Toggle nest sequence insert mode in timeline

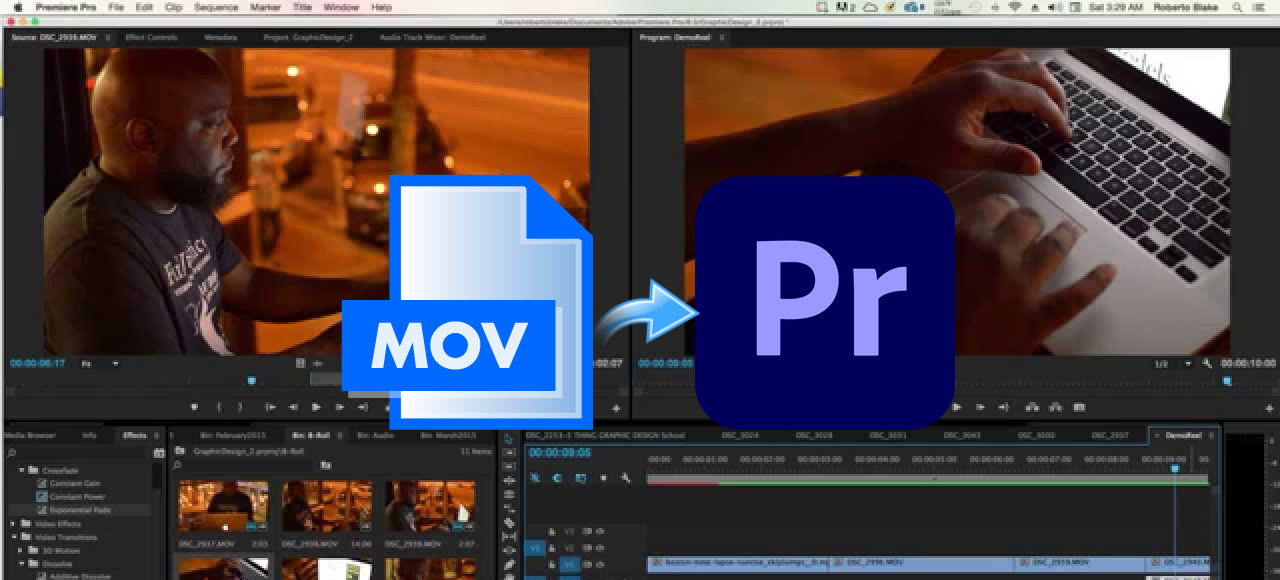point(535,478)
